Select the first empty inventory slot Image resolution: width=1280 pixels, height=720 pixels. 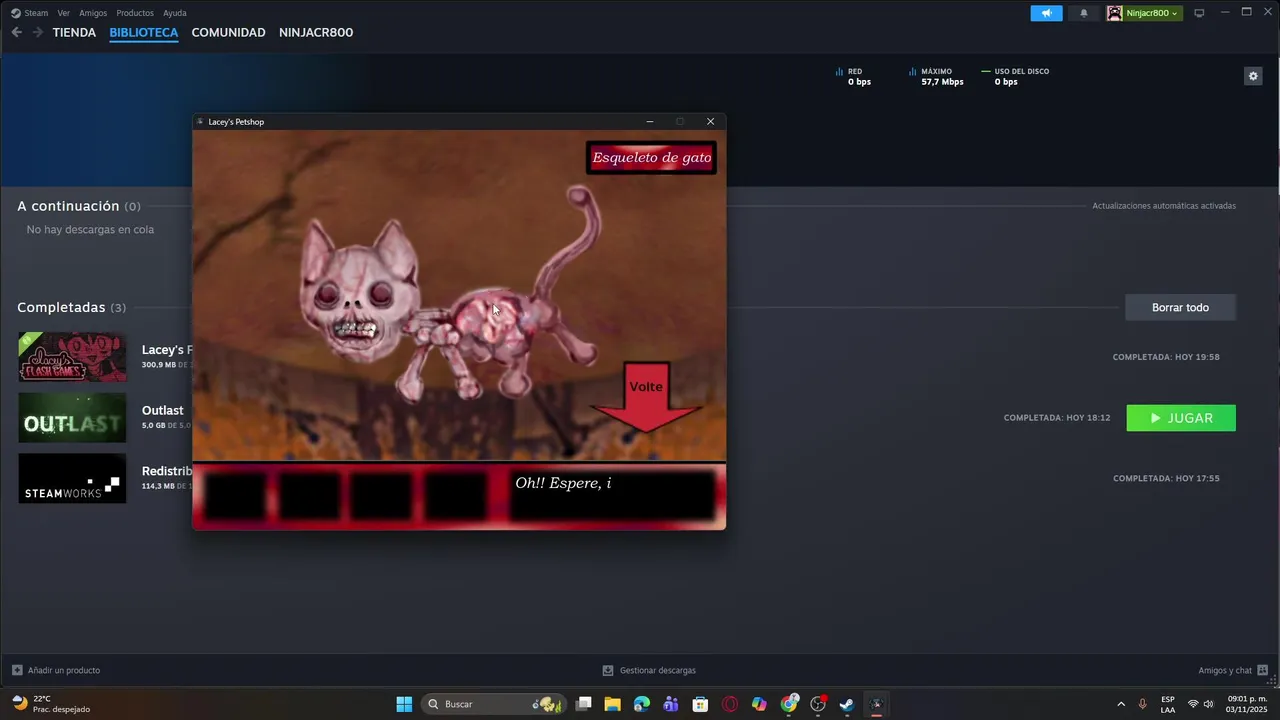pos(236,496)
